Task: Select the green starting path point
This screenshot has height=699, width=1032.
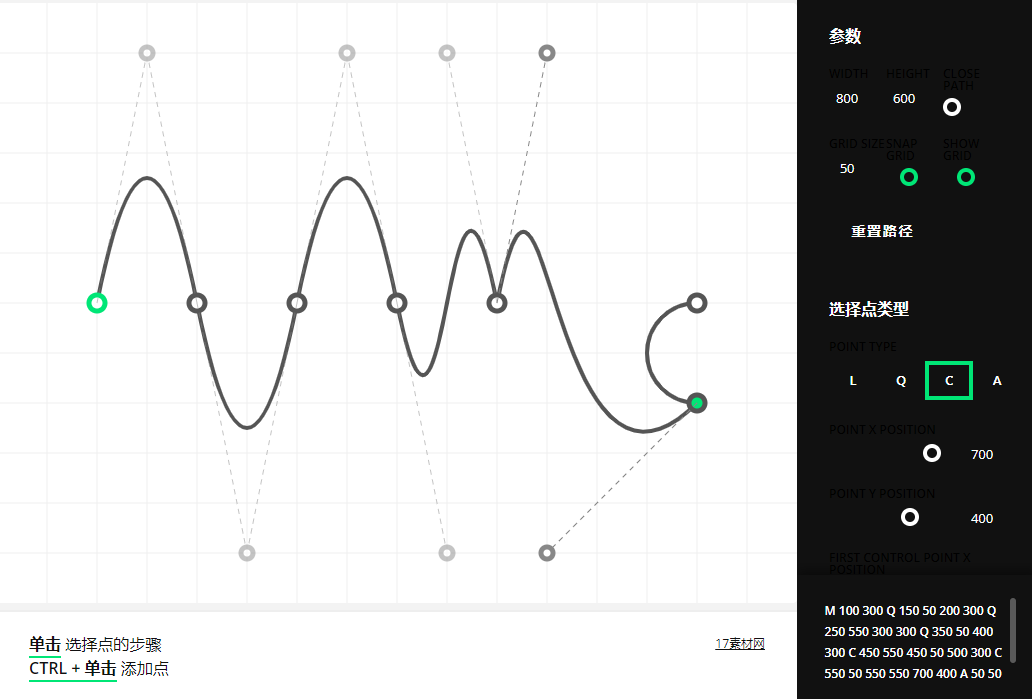Action: pyautogui.click(x=97, y=303)
